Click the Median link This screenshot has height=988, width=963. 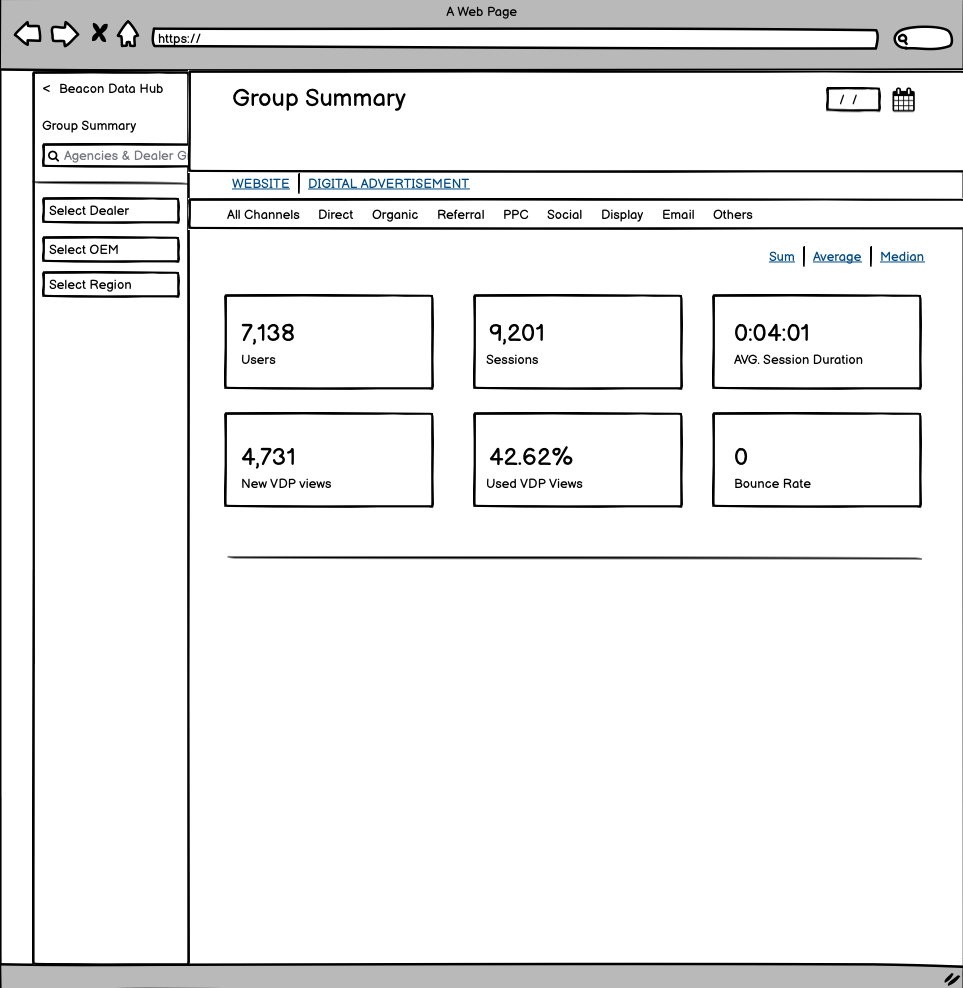[x=902, y=256]
